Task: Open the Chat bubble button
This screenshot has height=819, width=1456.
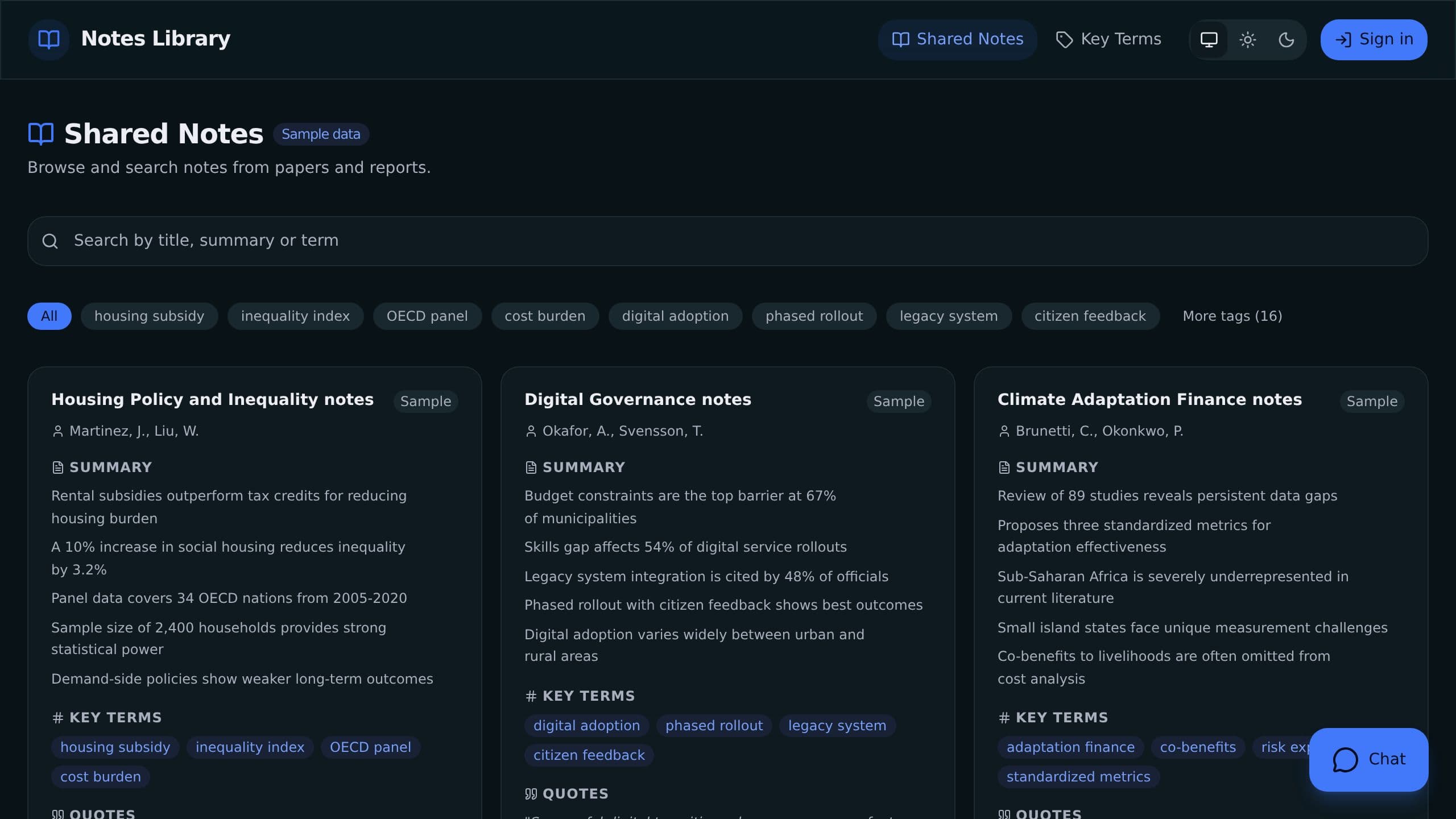Action: (1368, 759)
